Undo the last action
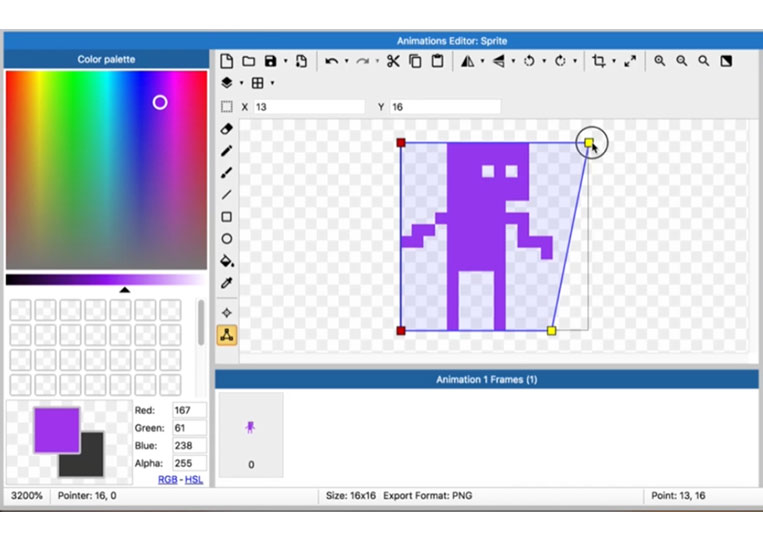Screen dimensions: 763x541 (331, 61)
